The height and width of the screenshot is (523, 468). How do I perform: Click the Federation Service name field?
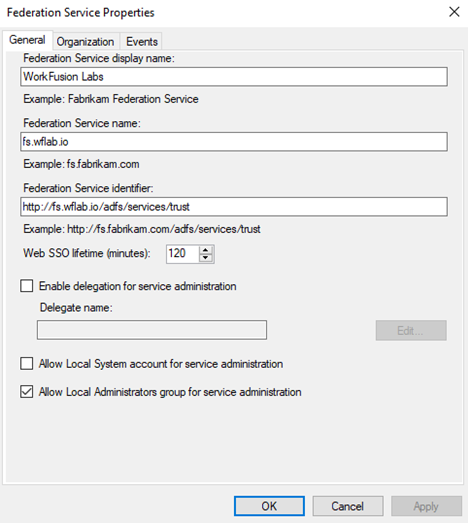tap(234, 142)
